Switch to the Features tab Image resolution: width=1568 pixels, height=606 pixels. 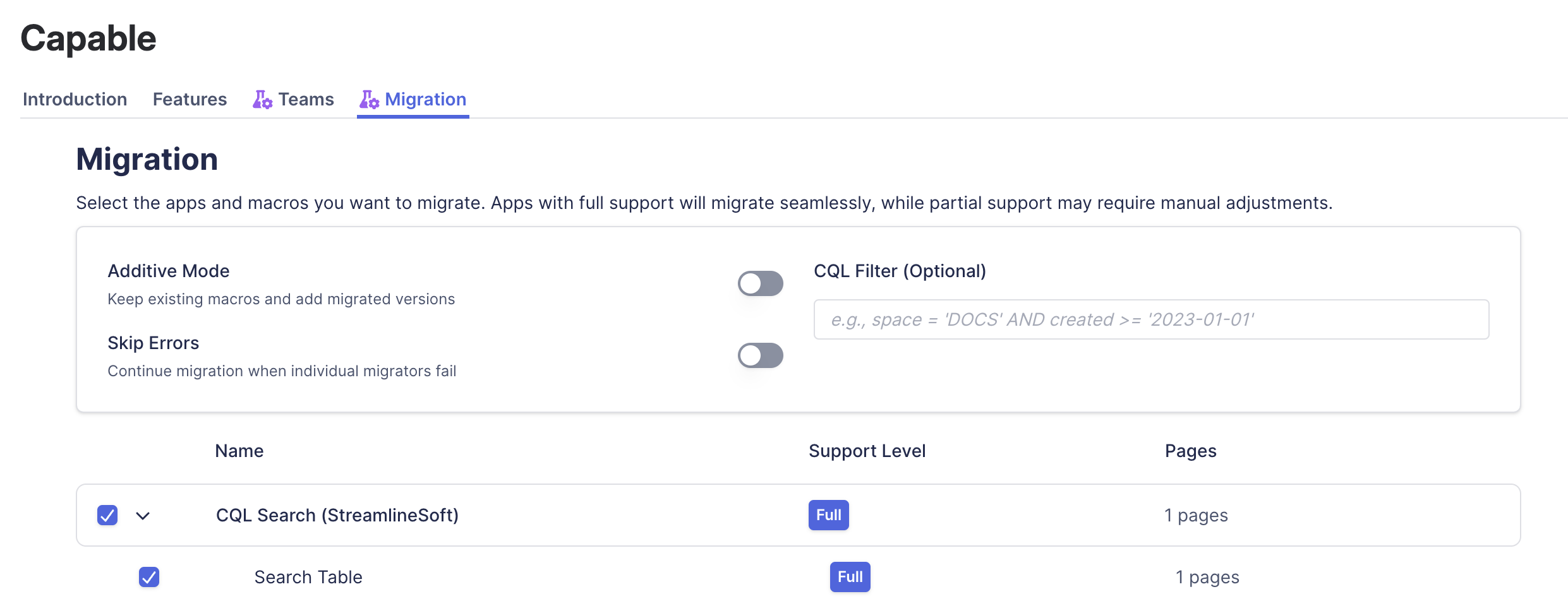point(190,100)
